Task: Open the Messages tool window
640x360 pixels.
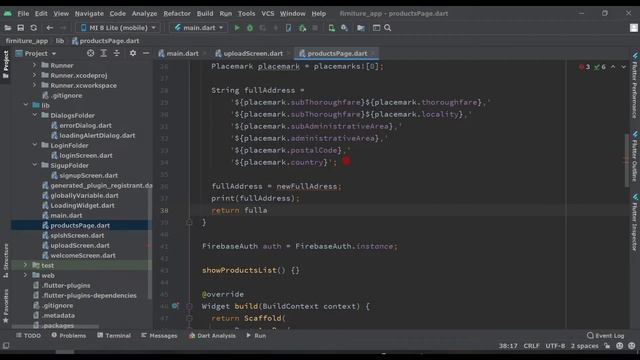Action: click(159, 336)
